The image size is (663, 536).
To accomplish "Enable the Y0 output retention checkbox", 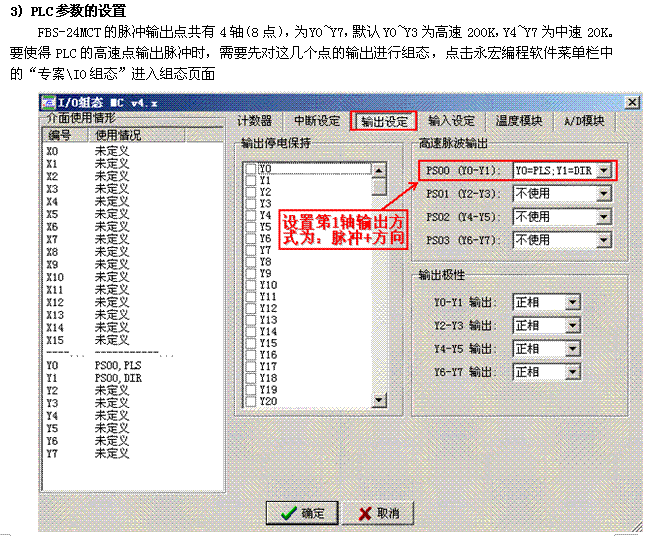I will (x=251, y=168).
